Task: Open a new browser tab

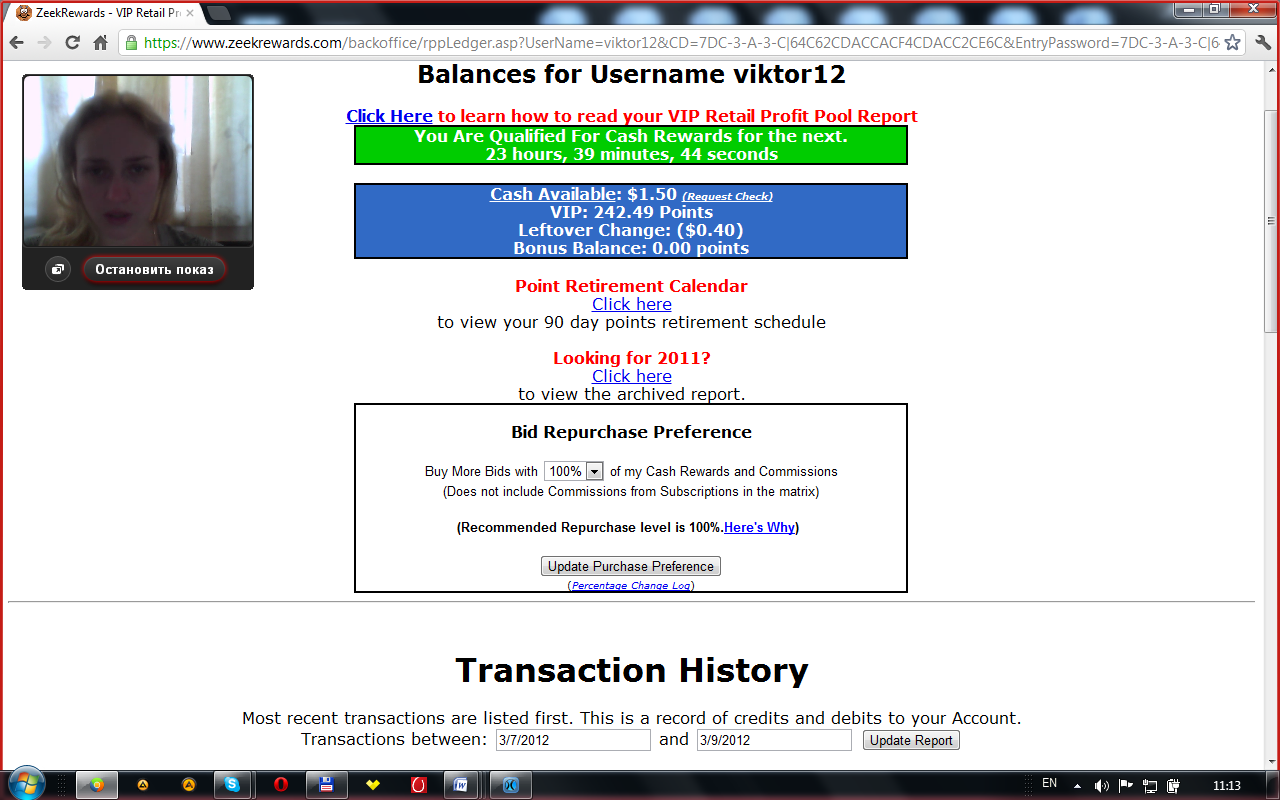Action: point(217,13)
